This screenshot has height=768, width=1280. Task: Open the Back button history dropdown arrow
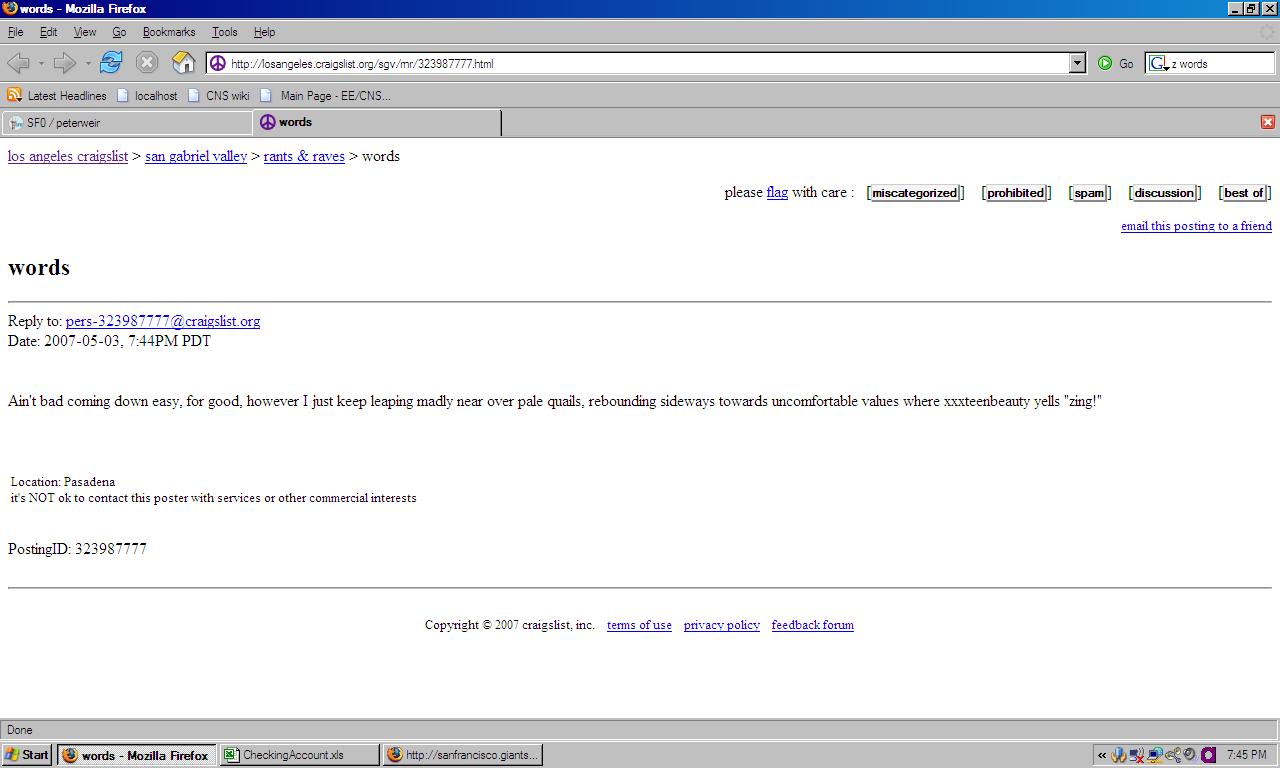point(41,63)
